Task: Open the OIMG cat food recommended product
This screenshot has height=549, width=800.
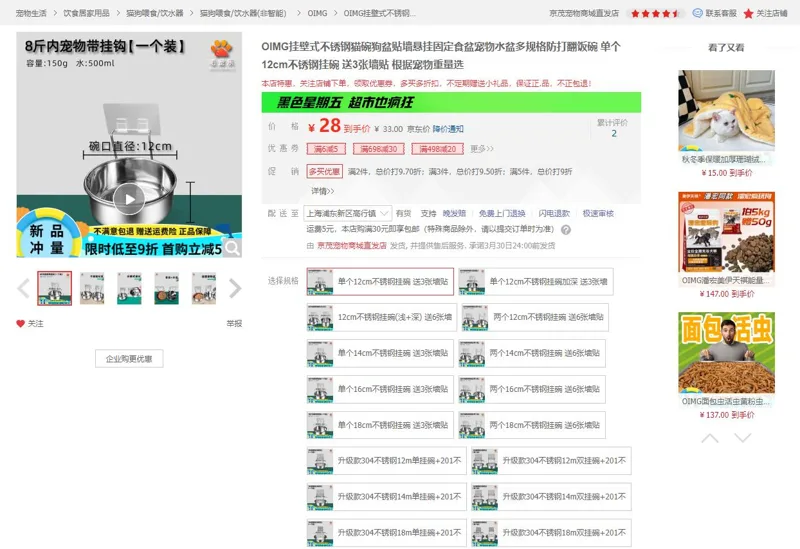Action: [727, 232]
